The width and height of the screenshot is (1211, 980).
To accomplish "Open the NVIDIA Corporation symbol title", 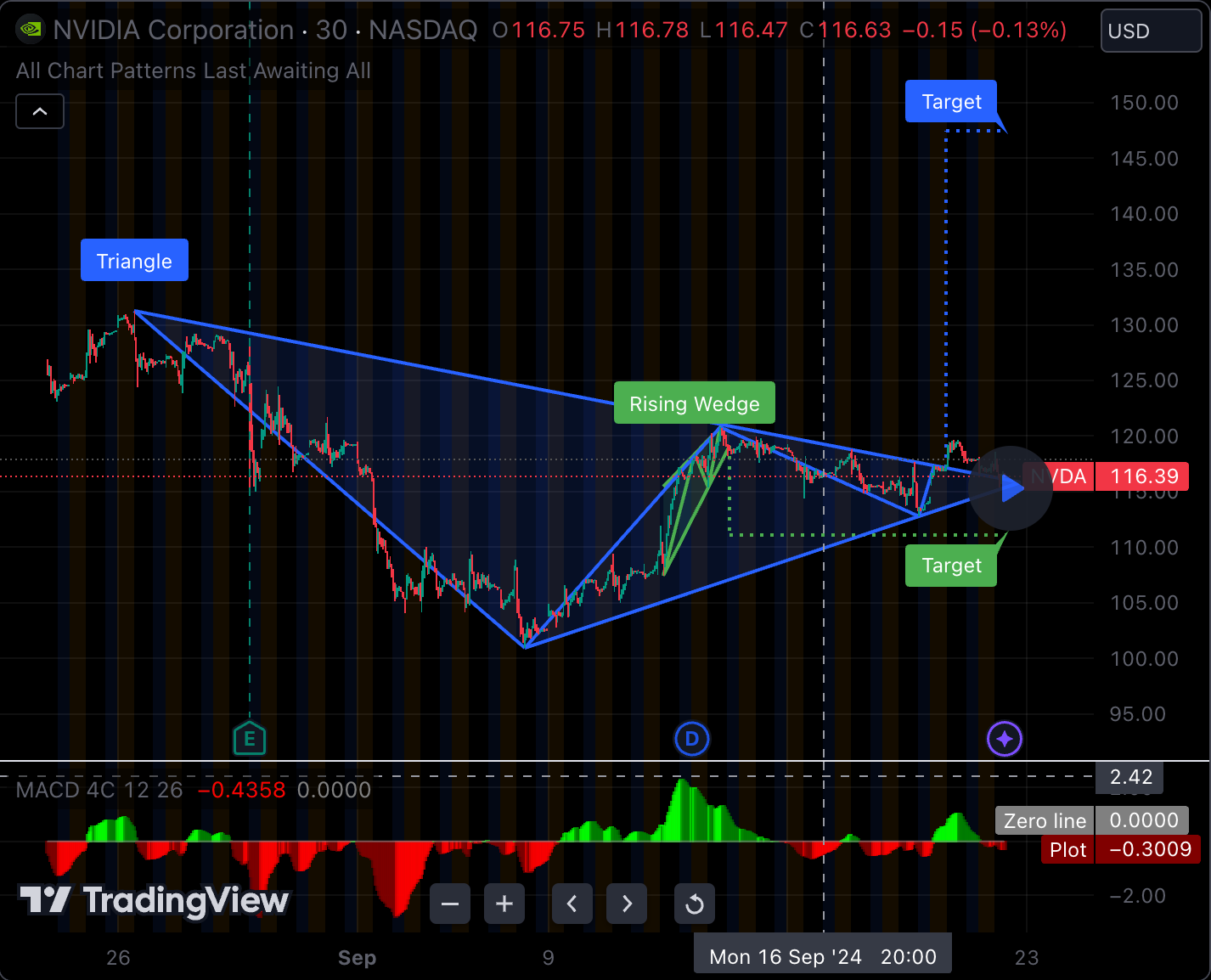I will [x=173, y=30].
